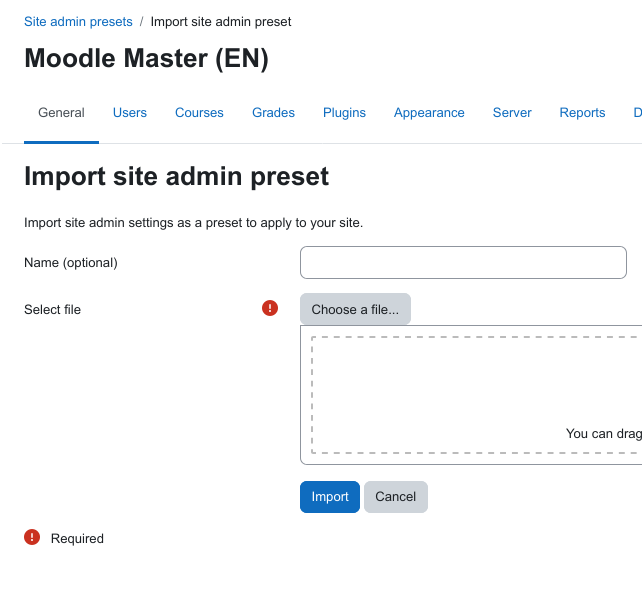Click the Name (optional) label
The image size is (642, 594).
71,262
